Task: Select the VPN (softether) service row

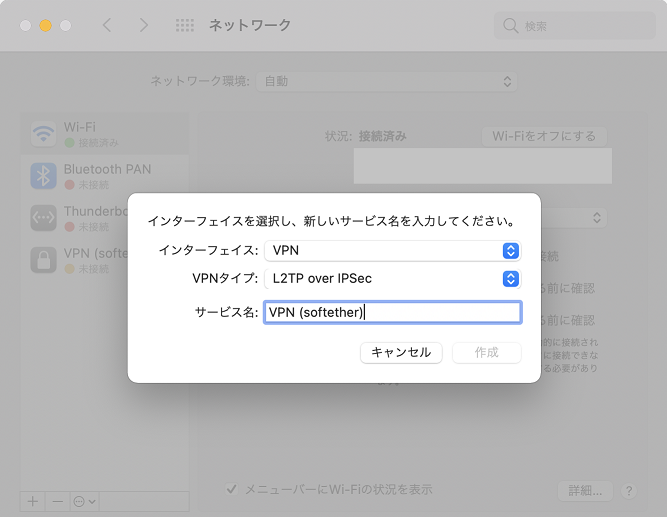Action: (75, 260)
